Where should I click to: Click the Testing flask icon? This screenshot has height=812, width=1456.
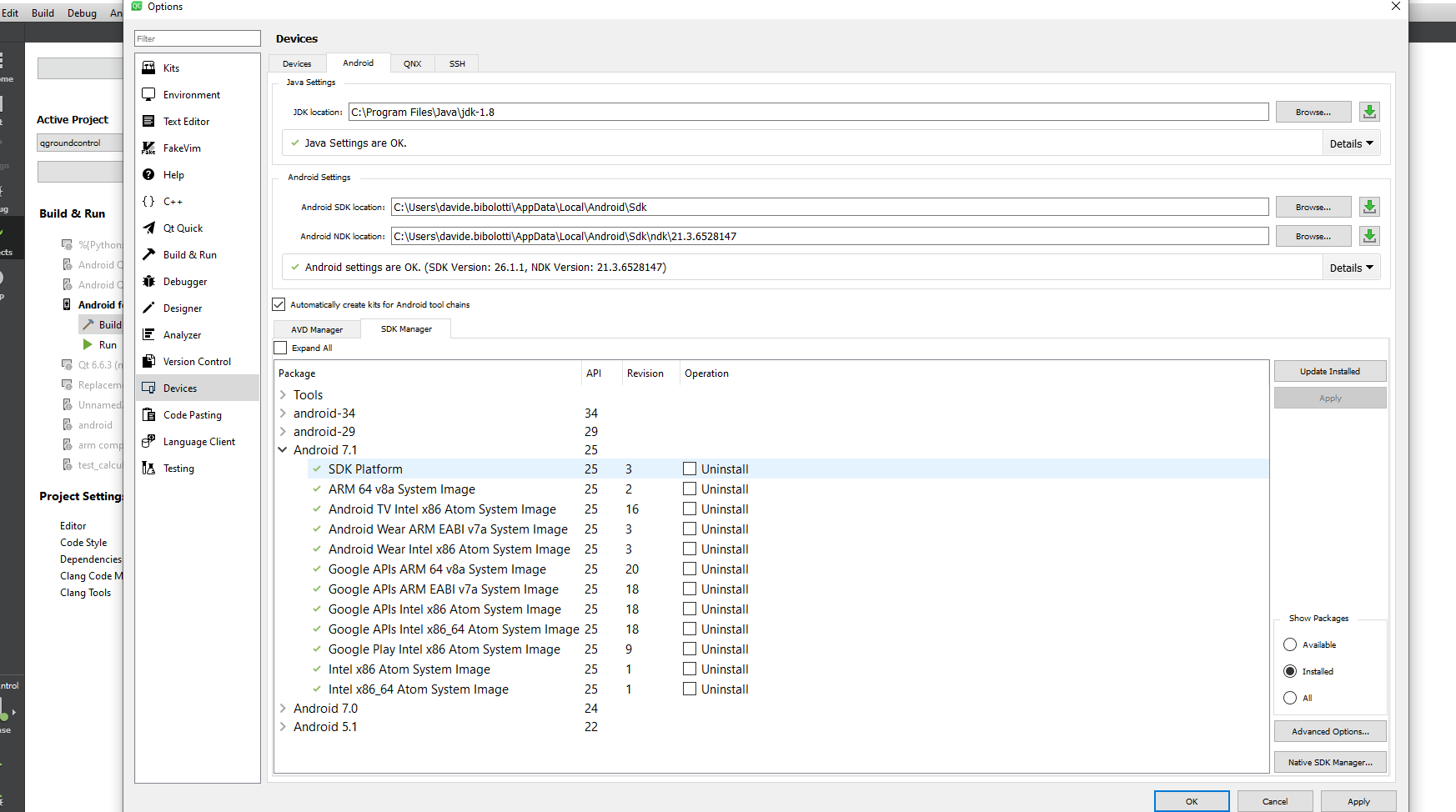[148, 468]
